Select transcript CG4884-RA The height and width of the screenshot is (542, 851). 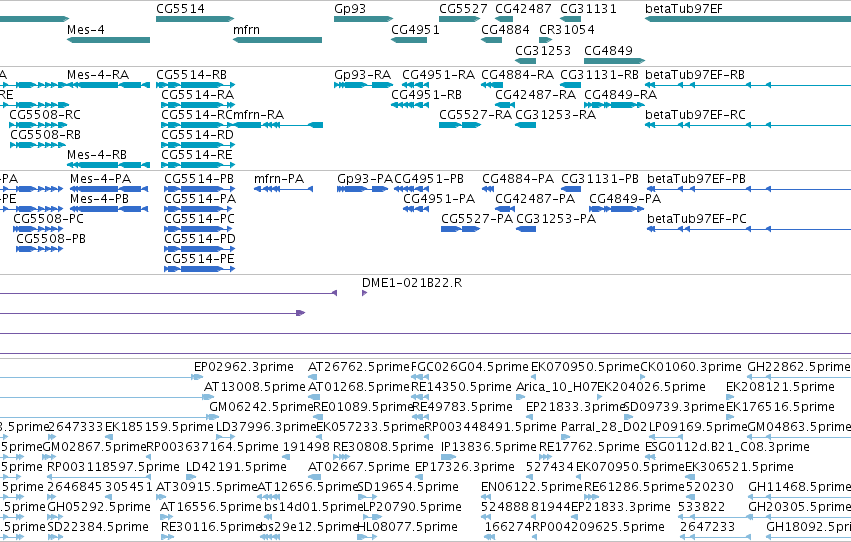492,85
